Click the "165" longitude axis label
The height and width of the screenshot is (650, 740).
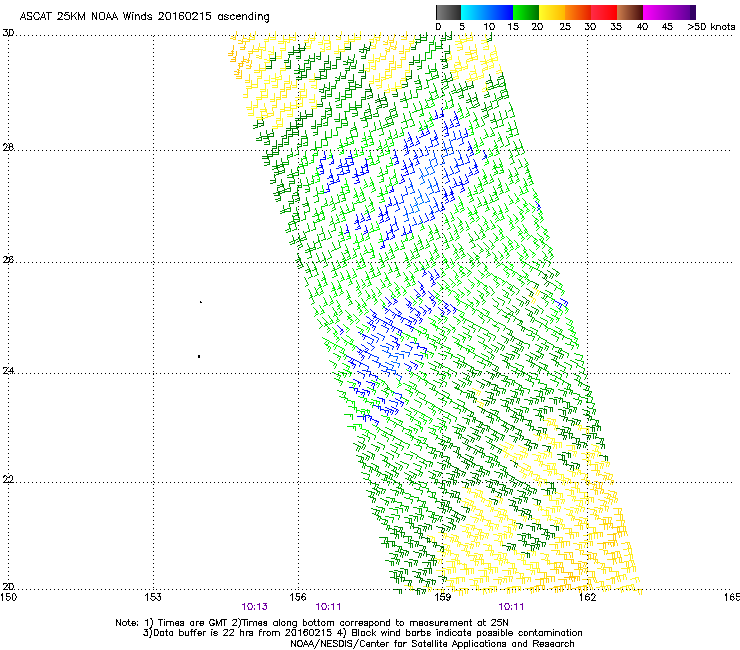click(732, 597)
